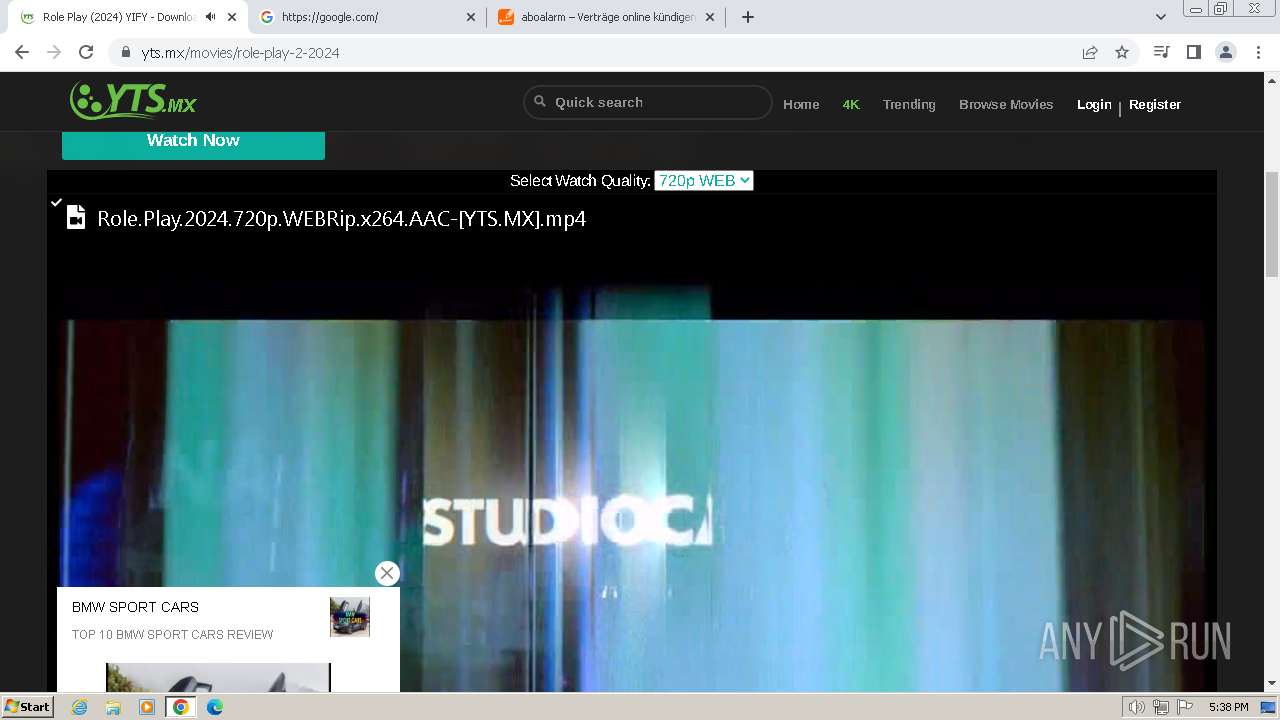
Task: Click the Login link
Action: click(x=1094, y=104)
